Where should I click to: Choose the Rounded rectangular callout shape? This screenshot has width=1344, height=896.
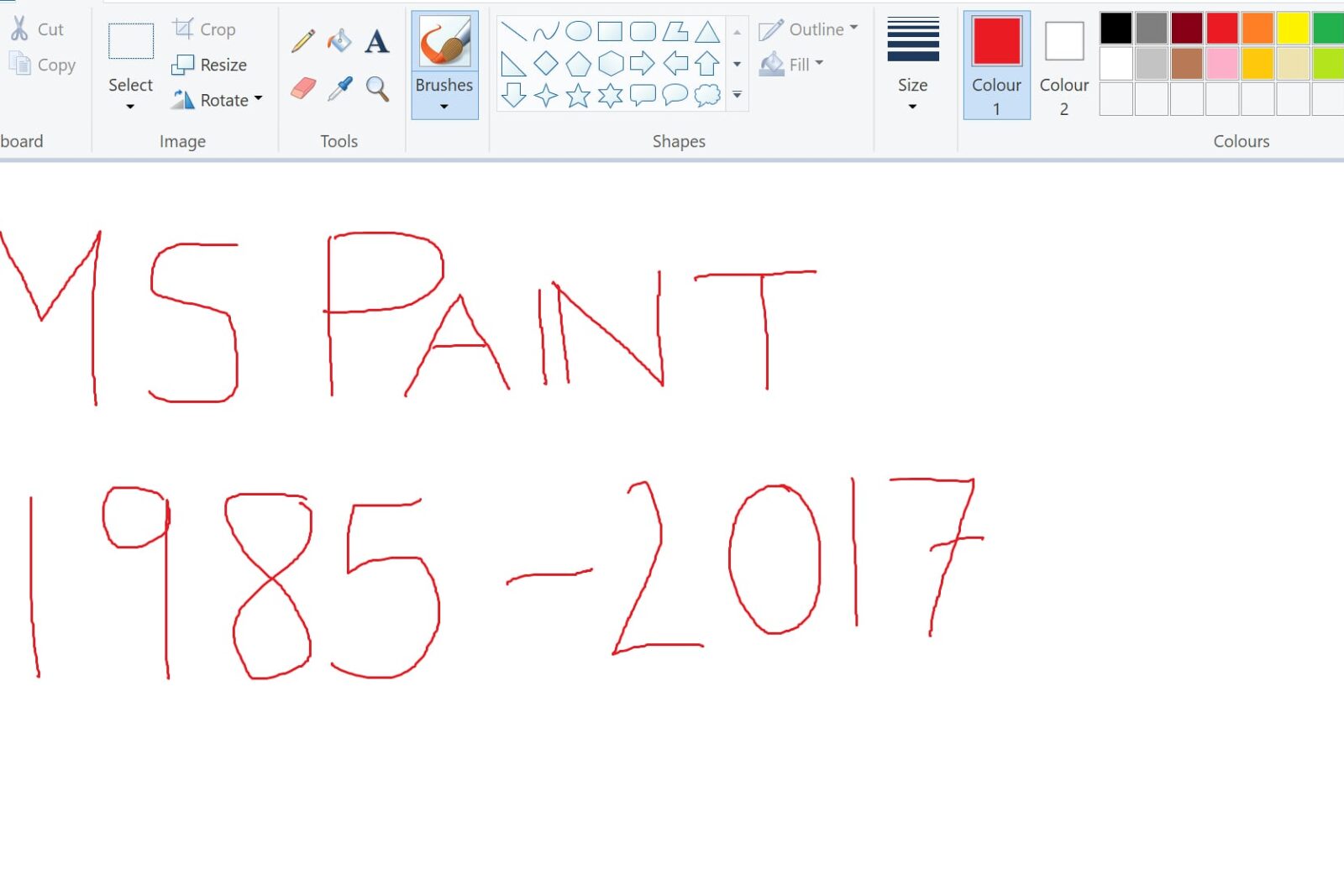[643, 96]
